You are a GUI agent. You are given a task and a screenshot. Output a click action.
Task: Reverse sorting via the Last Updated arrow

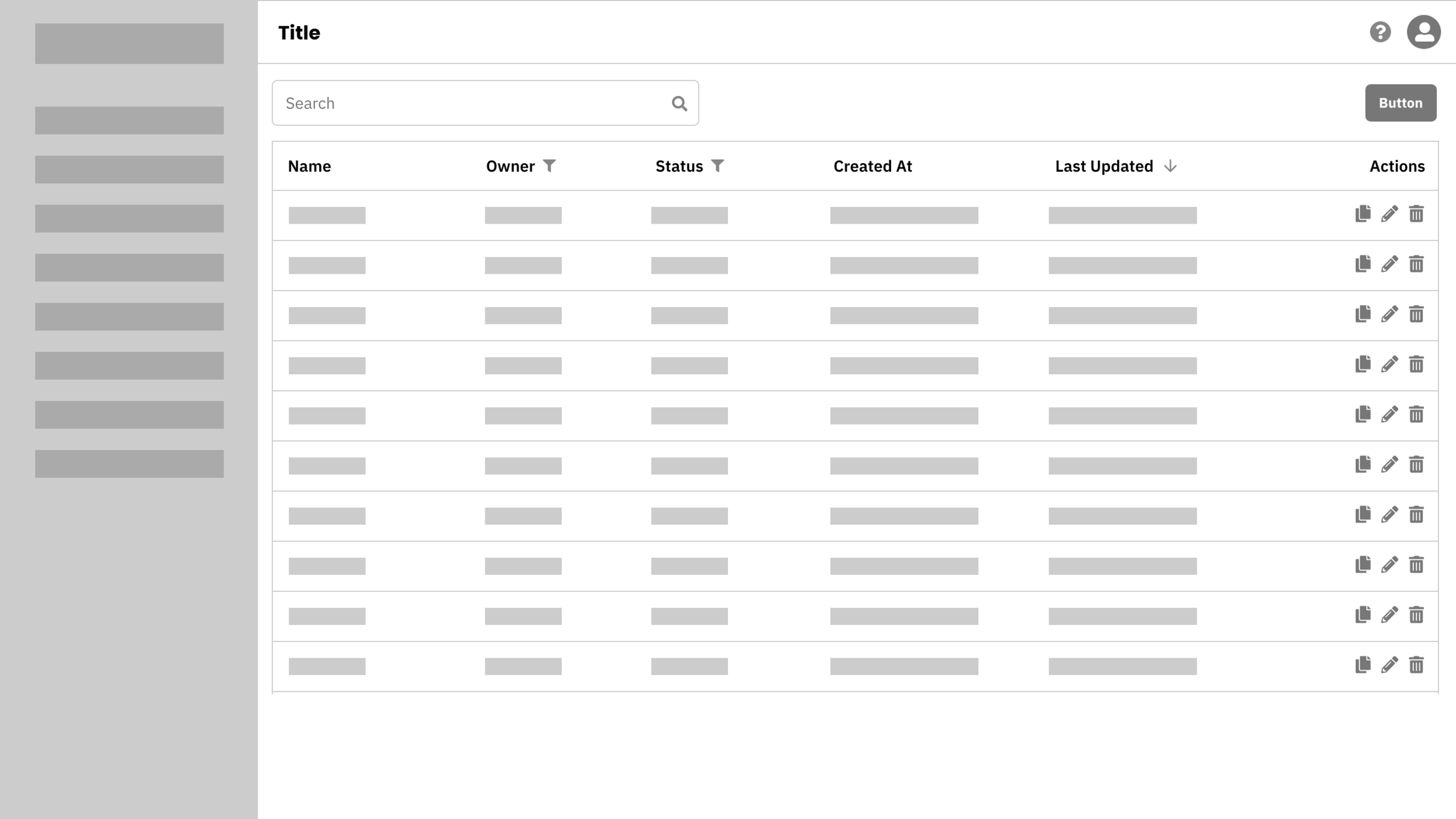(1171, 166)
